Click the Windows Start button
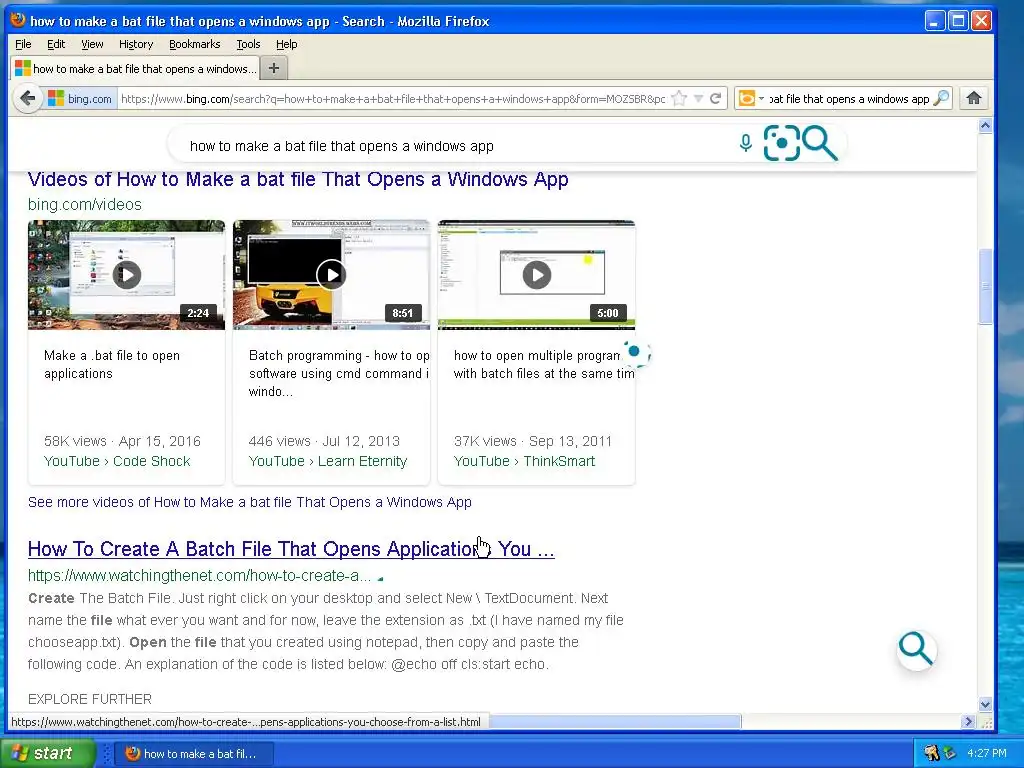This screenshot has width=1024, height=768. point(47,753)
